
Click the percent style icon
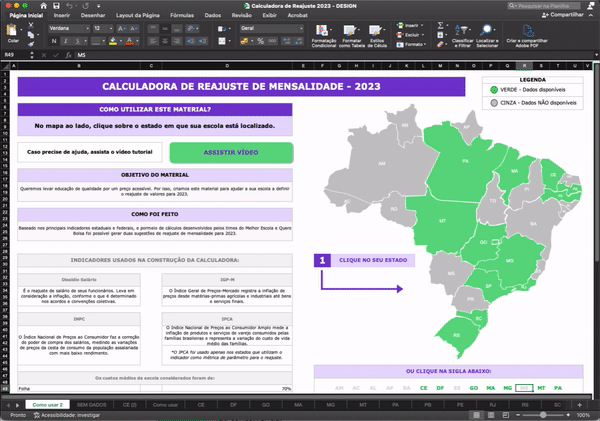pos(261,41)
